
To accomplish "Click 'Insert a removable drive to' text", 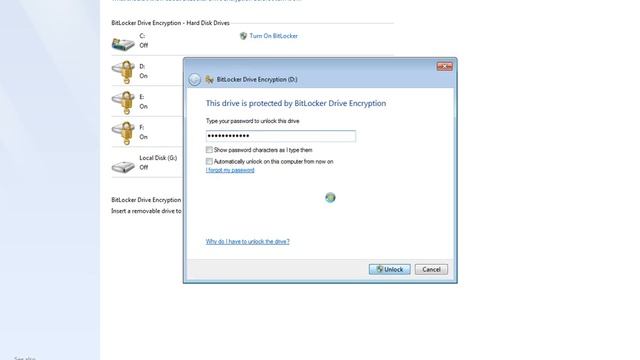I will pyautogui.click(x=146, y=211).
